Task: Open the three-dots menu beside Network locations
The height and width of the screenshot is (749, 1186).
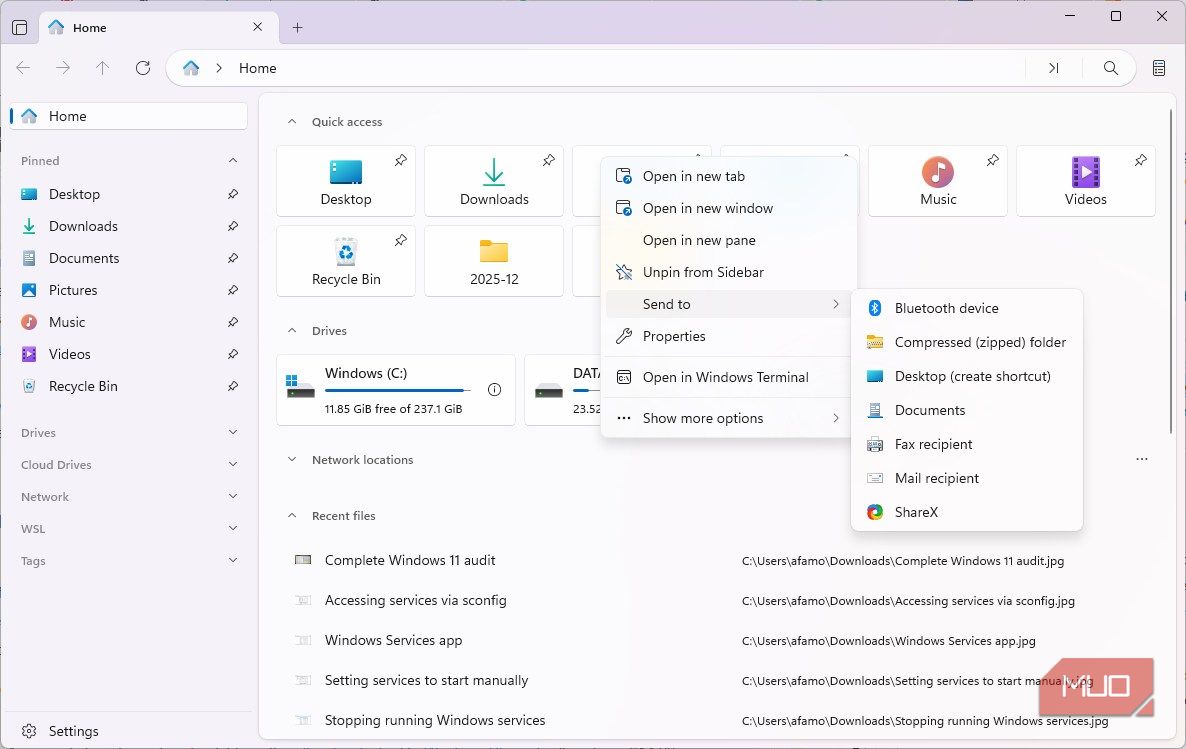Action: pos(1142,459)
